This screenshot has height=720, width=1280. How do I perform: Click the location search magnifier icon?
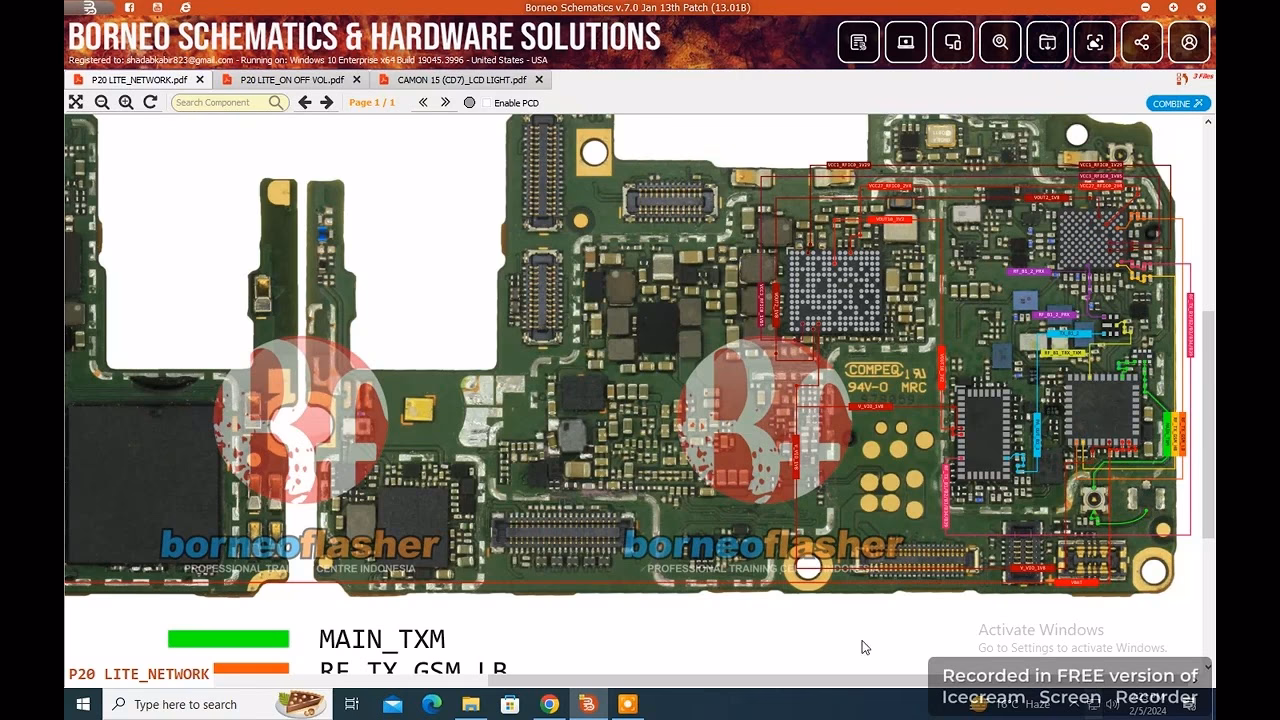click(x=1000, y=42)
